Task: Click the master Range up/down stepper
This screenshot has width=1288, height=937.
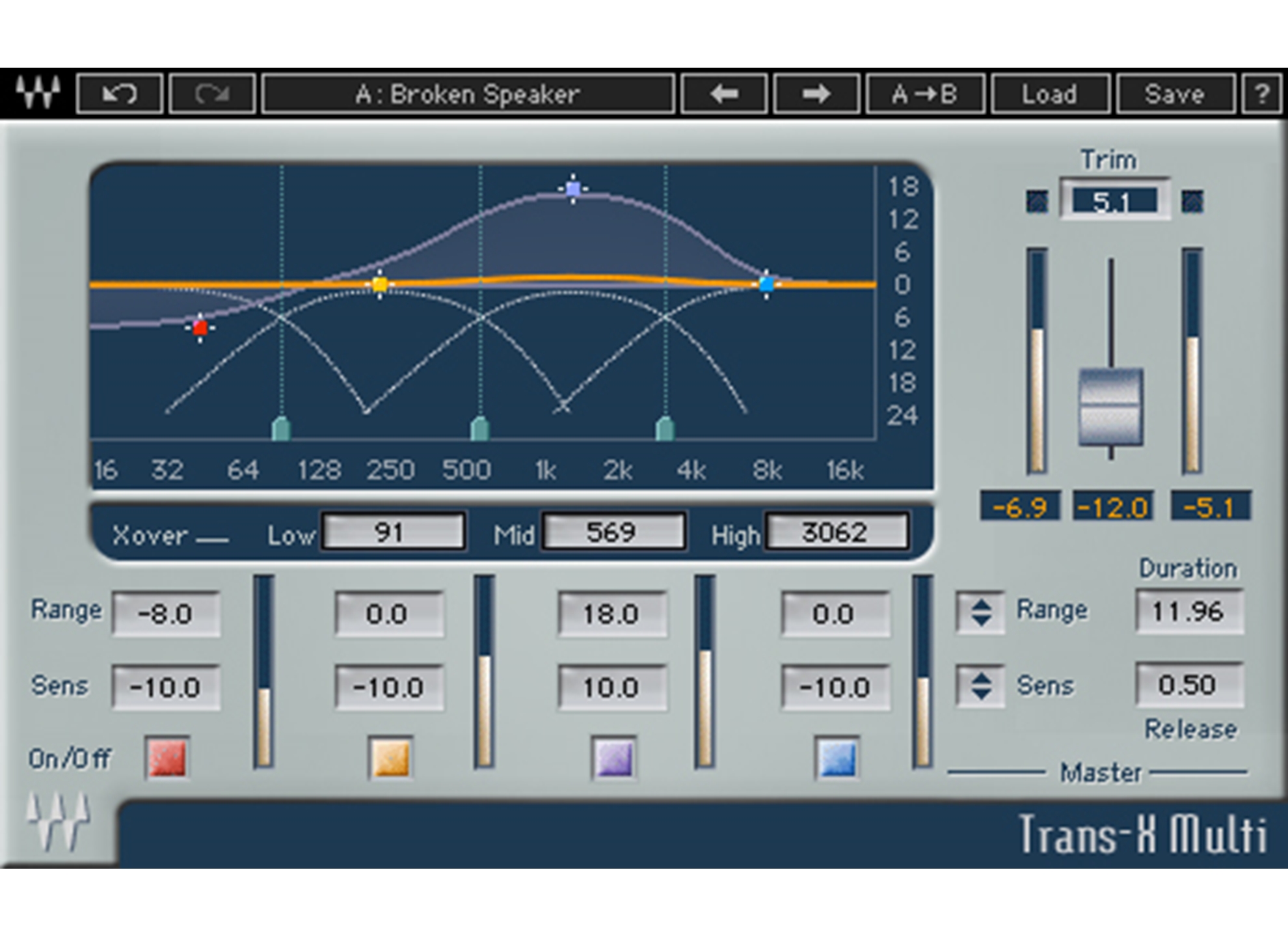Action: click(980, 612)
